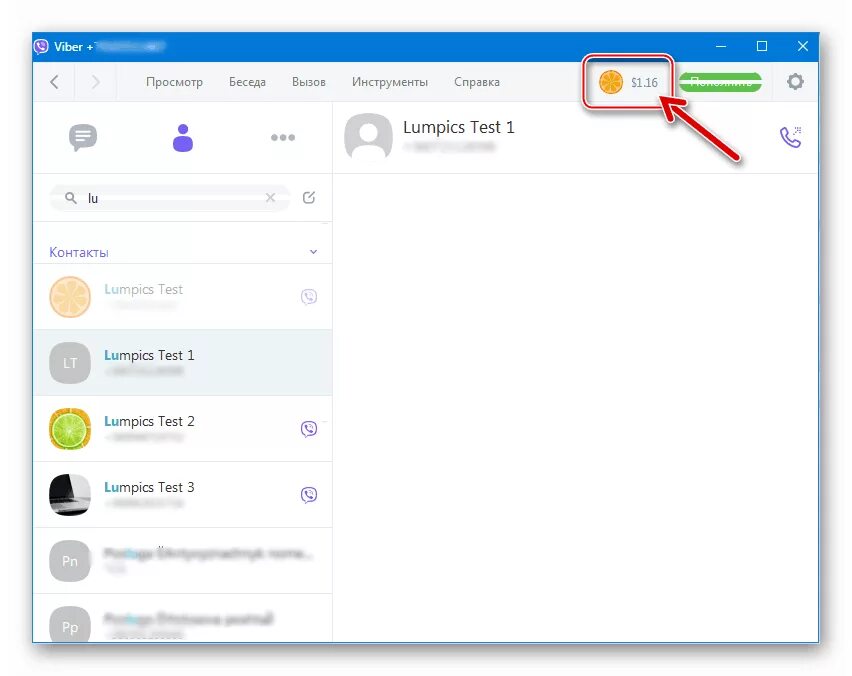Screen dimensions: 852x676
Task: Click in the search field containing lu
Action: tap(170, 198)
